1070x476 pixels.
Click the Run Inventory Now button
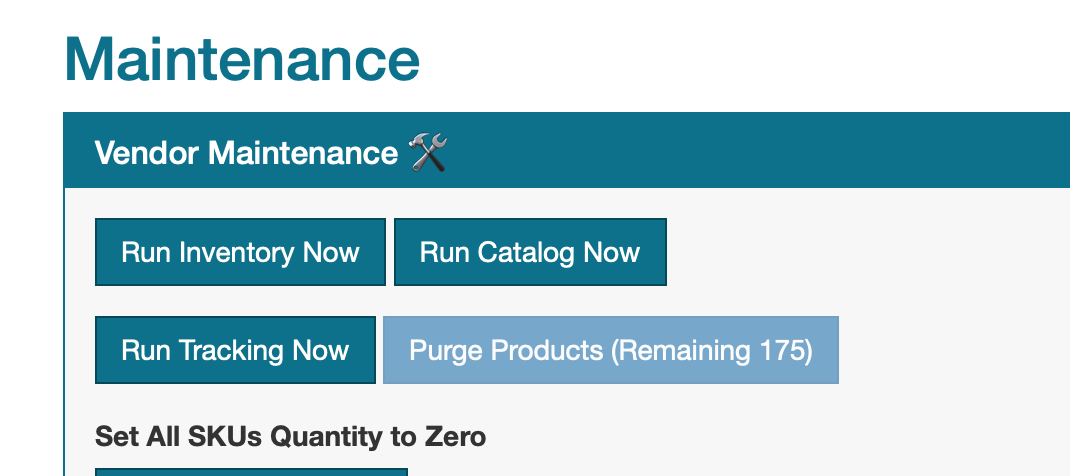240,252
